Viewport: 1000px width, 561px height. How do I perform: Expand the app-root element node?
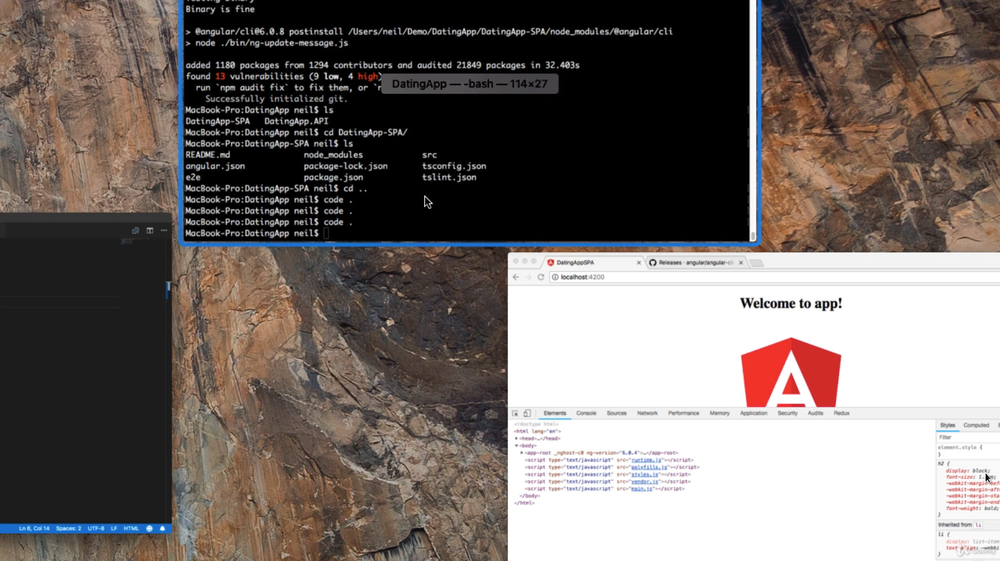click(522, 453)
